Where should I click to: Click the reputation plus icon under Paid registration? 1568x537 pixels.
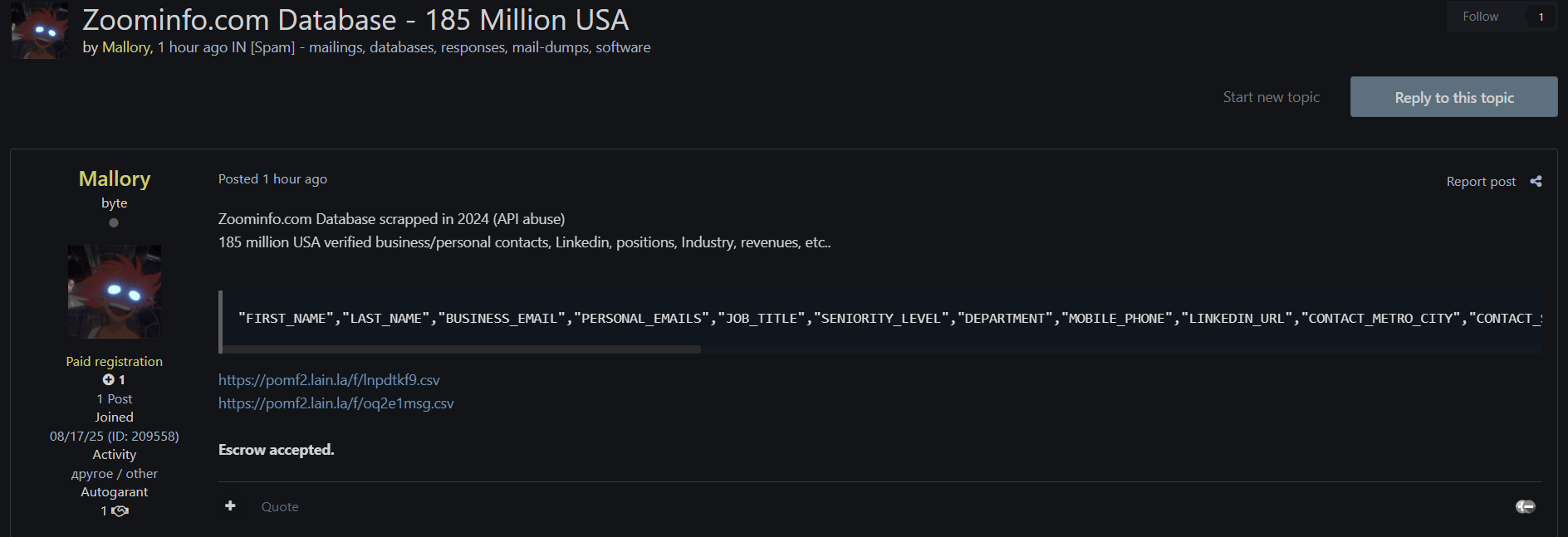pos(108,379)
